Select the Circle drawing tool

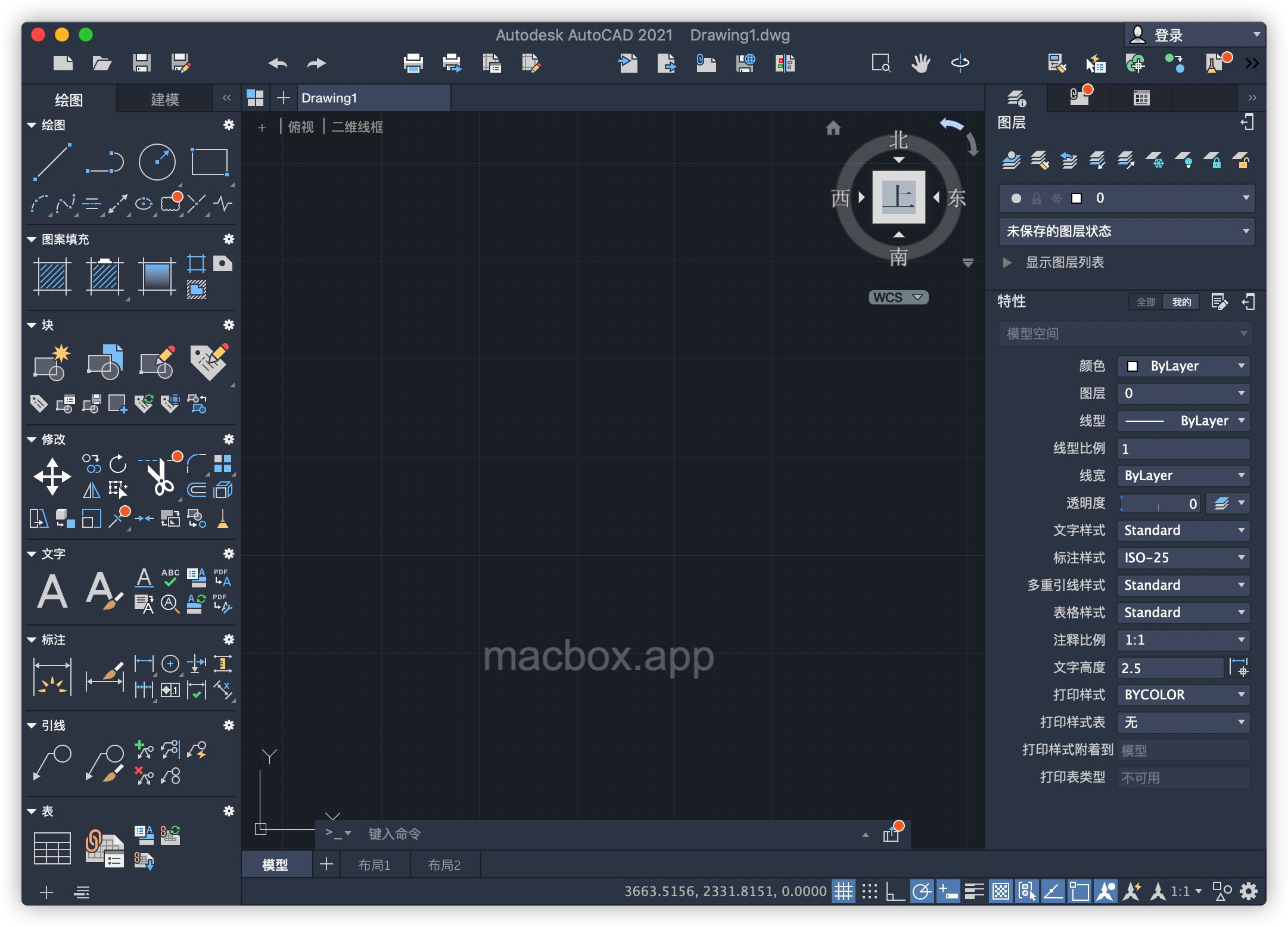(157, 161)
